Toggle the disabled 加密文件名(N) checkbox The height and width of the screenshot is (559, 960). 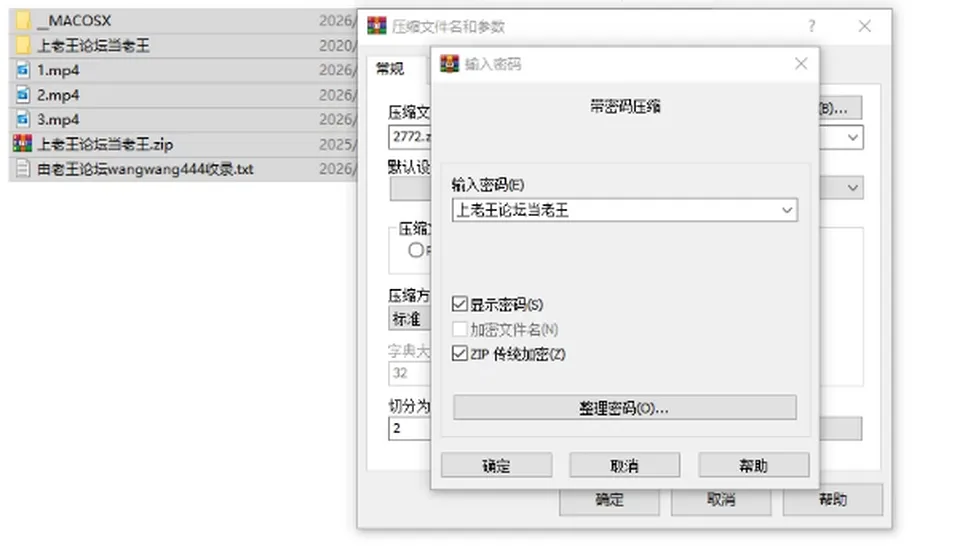point(459,329)
